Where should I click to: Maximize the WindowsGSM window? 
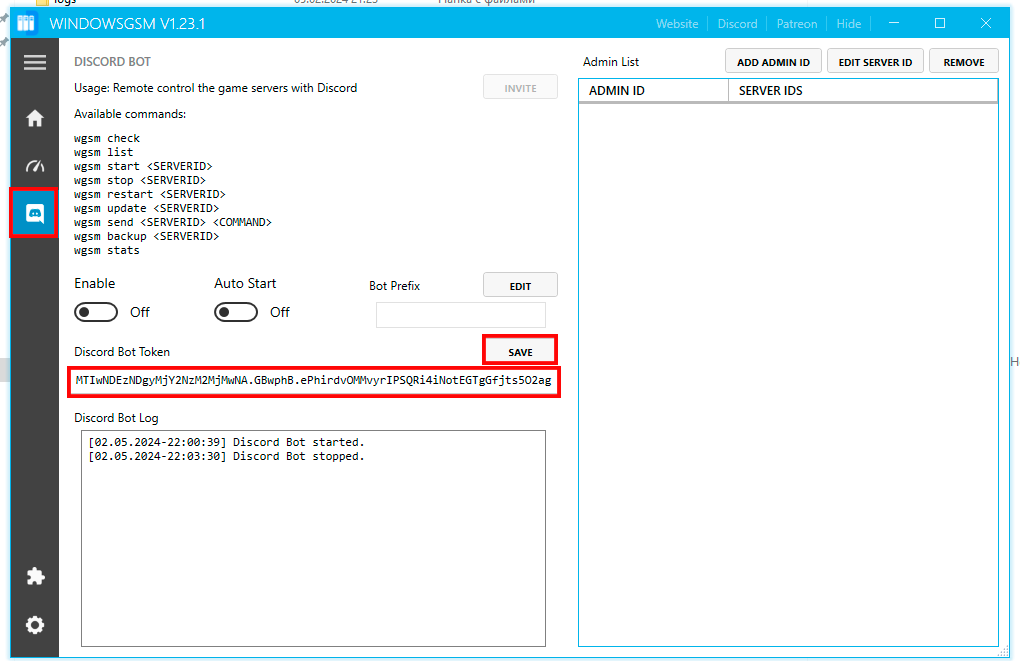coord(940,23)
